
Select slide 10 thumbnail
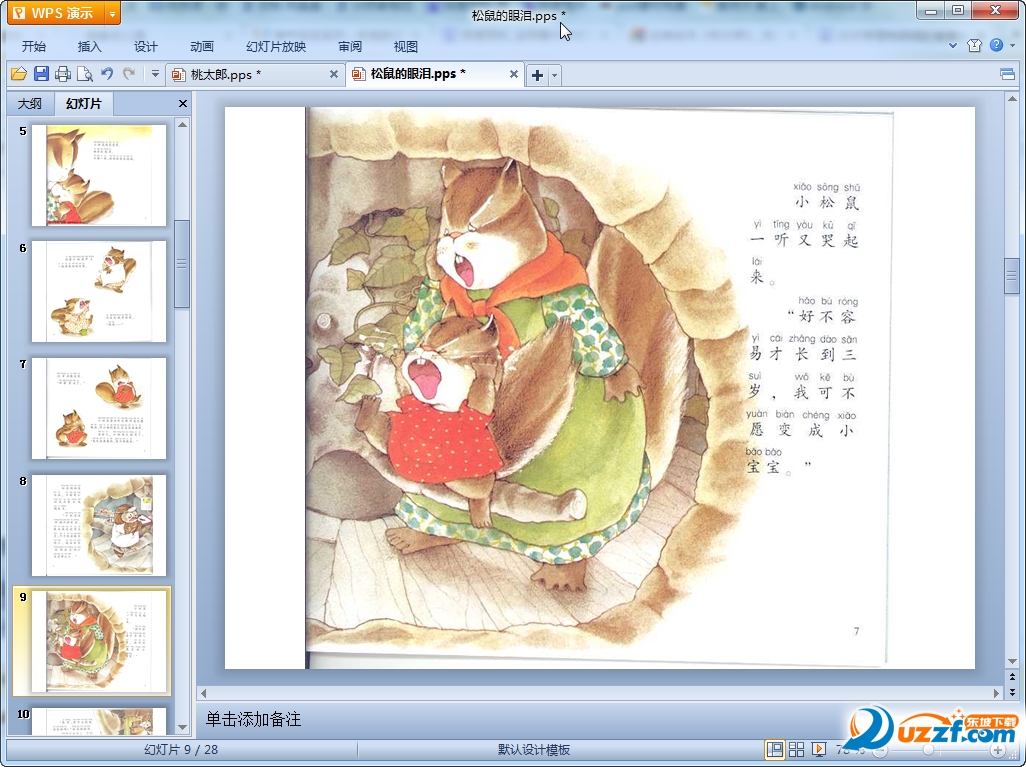tap(99, 721)
